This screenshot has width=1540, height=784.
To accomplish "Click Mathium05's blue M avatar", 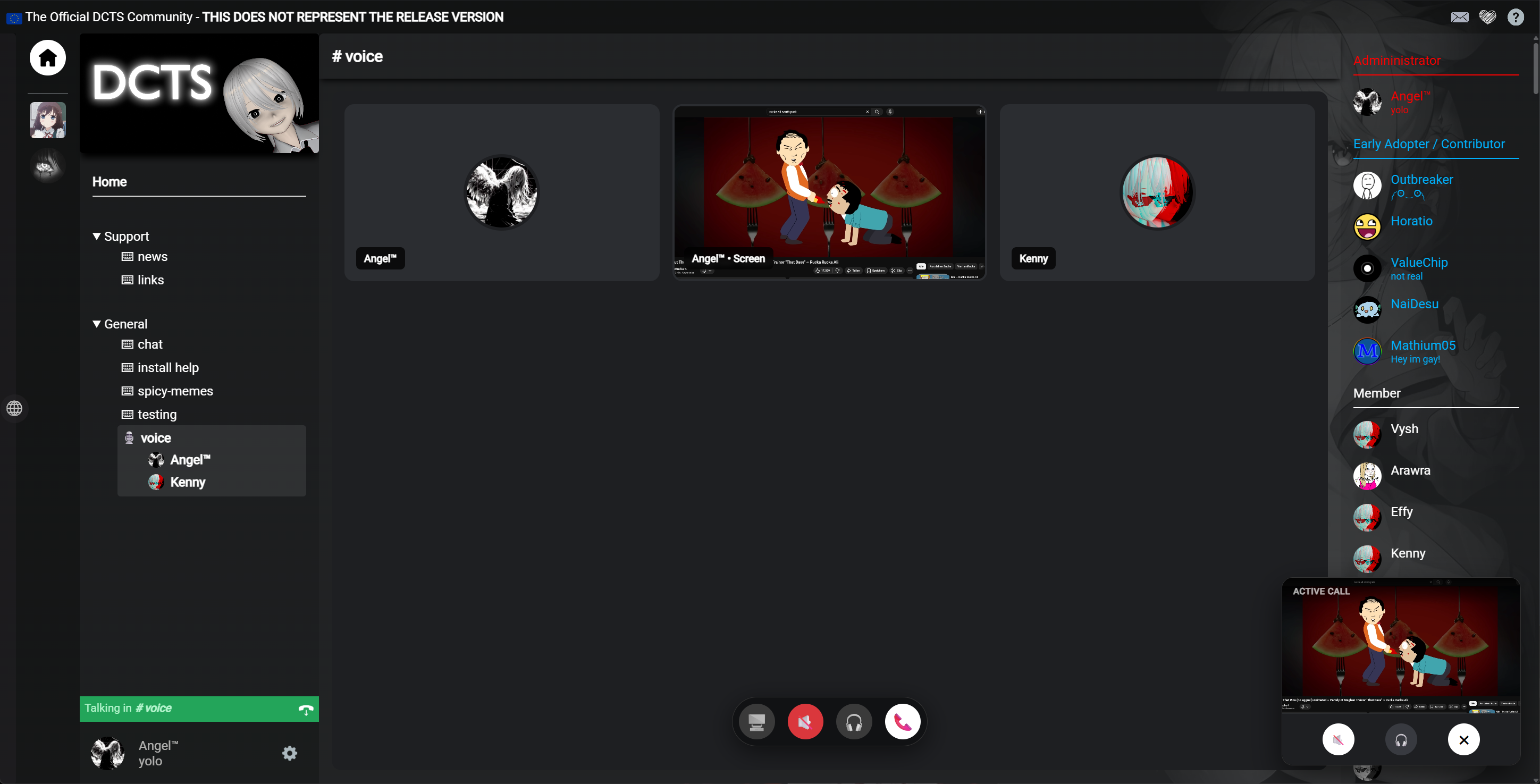I will coord(1367,351).
